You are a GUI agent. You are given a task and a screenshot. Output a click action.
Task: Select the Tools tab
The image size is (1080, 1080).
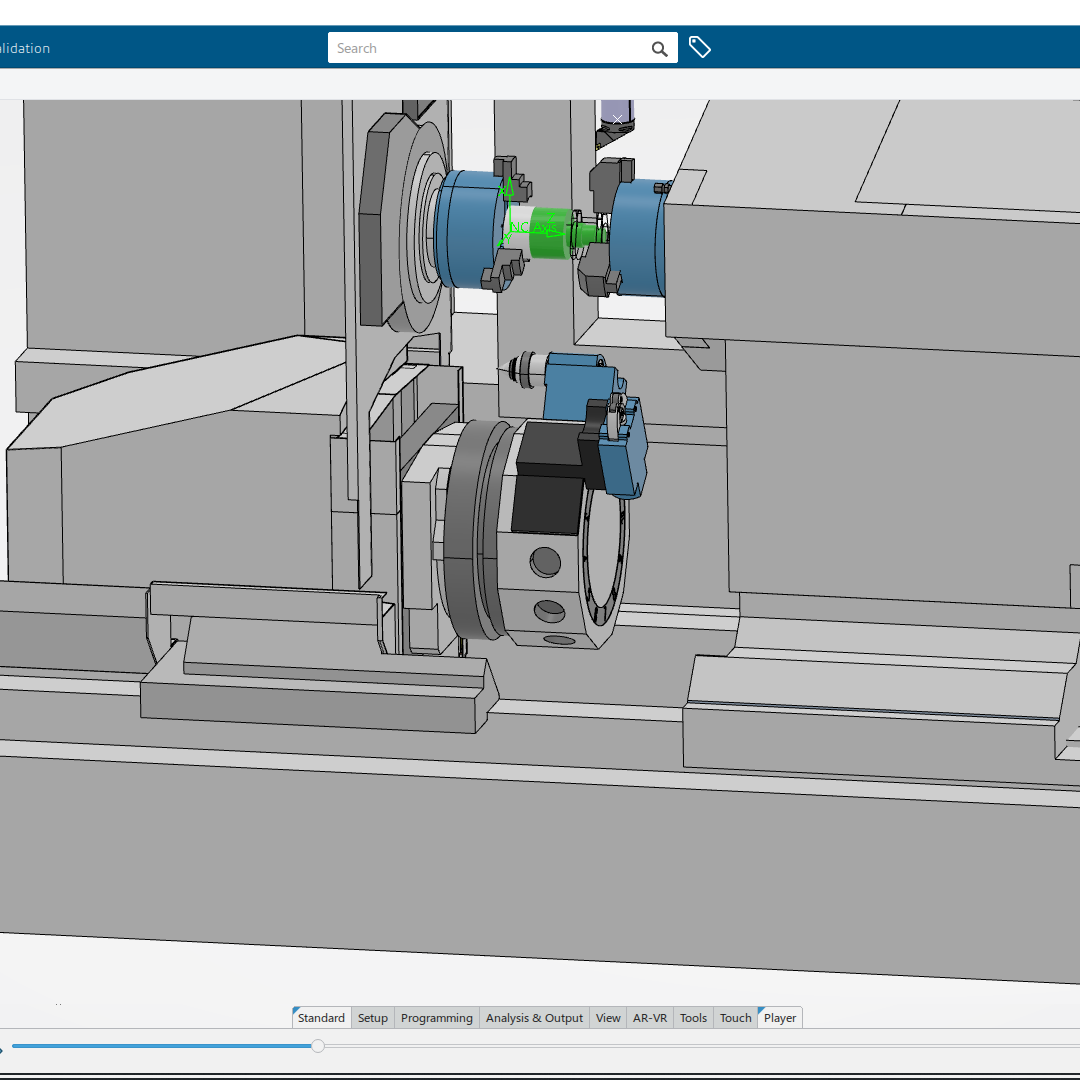[x=693, y=1018]
